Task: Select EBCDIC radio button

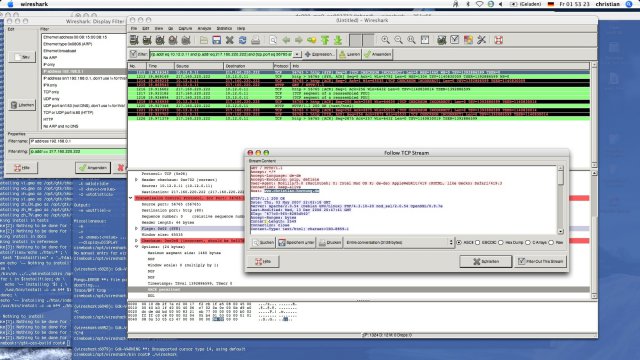Action: click(478, 242)
